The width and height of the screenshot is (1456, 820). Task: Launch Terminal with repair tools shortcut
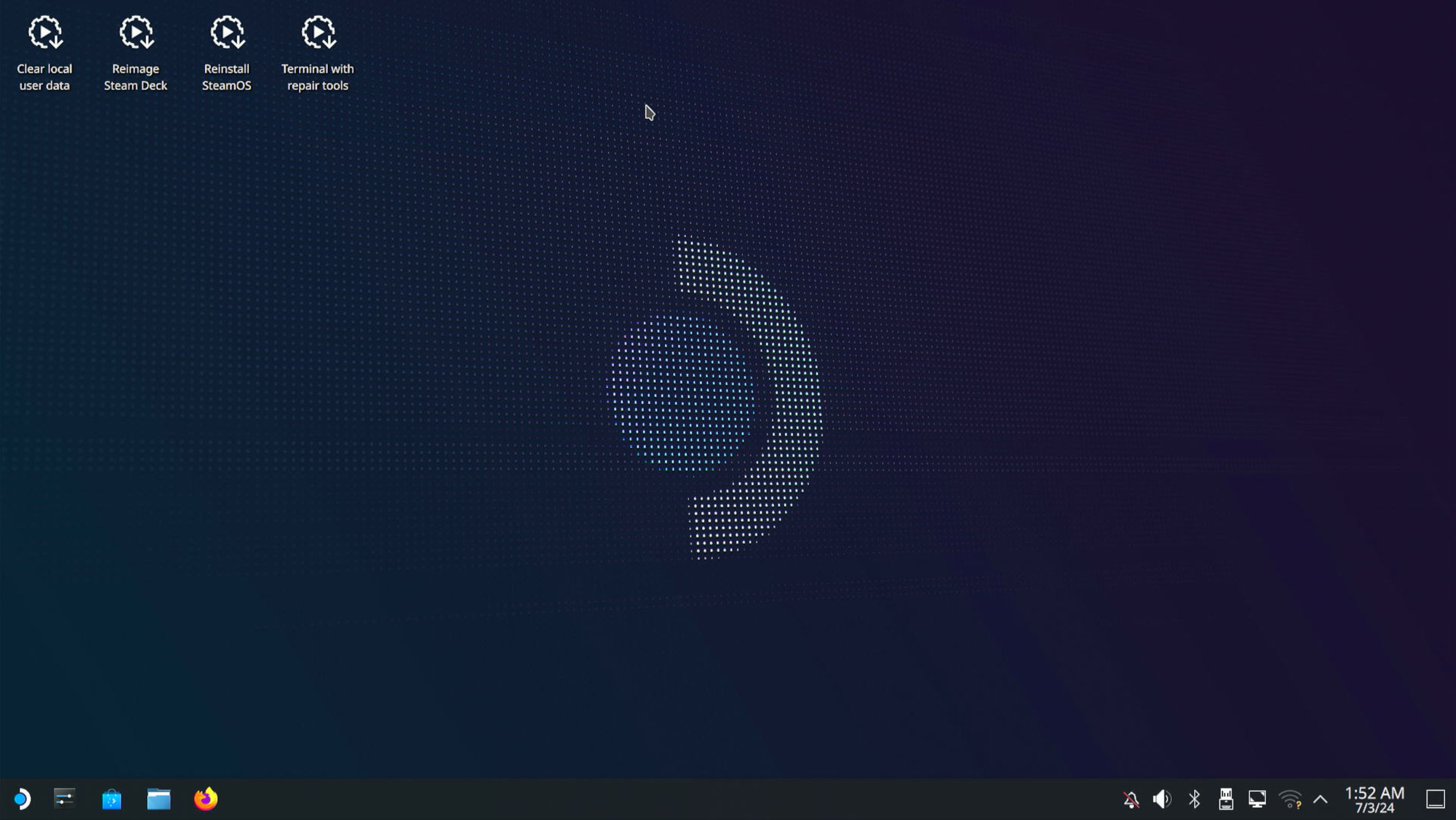point(318,34)
